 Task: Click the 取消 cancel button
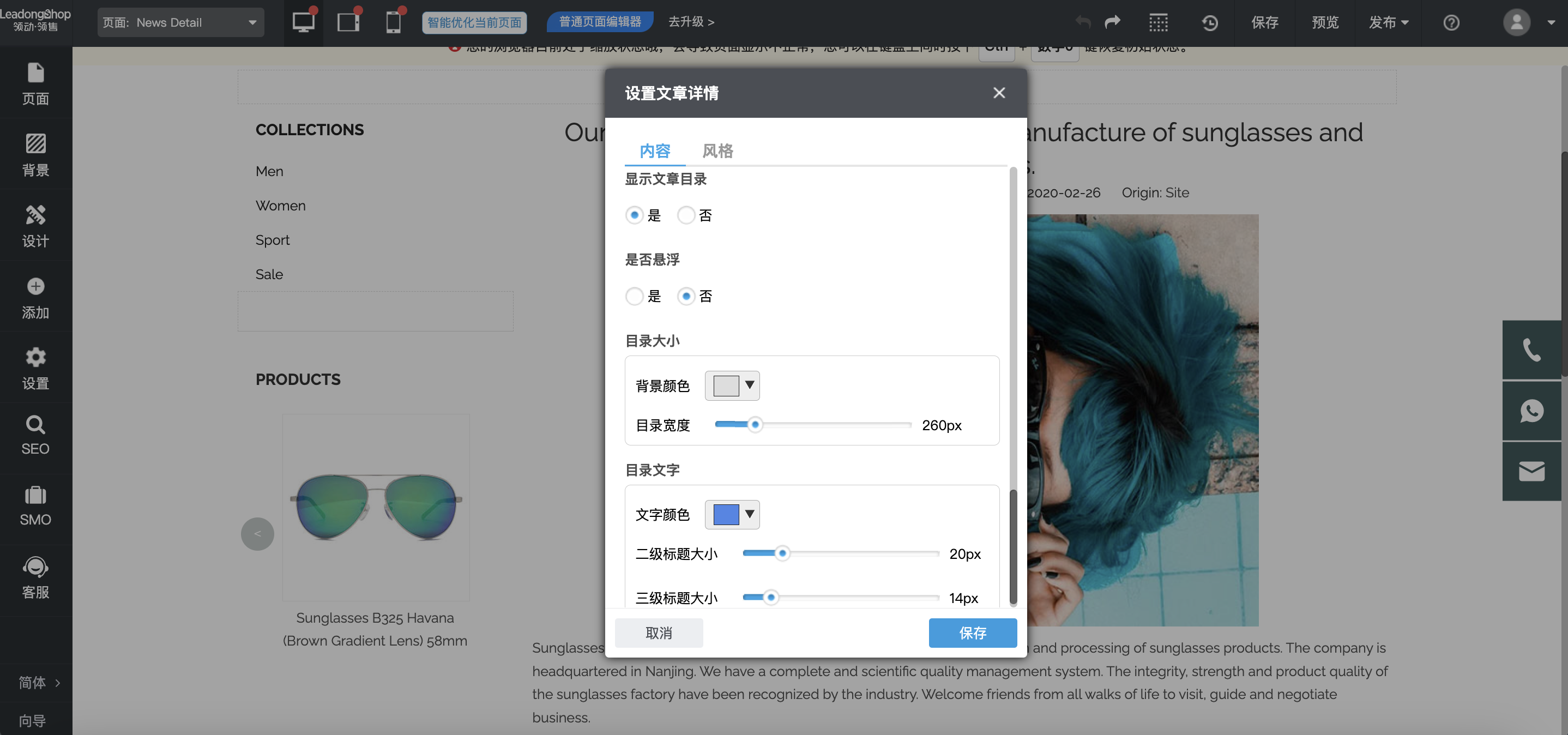pyautogui.click(x=659, y=632)
